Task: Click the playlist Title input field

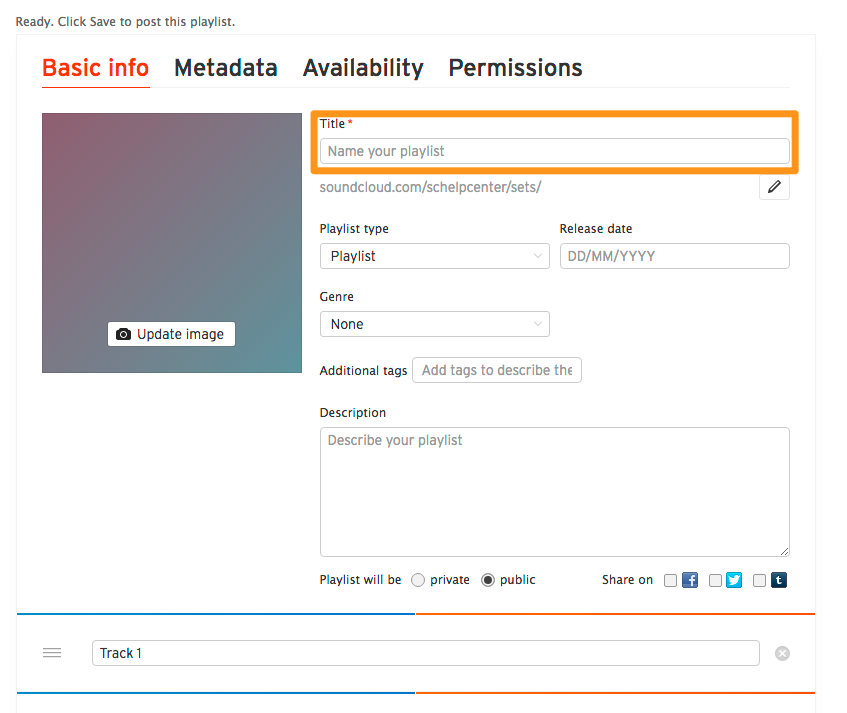Action: tap(554, 151)
